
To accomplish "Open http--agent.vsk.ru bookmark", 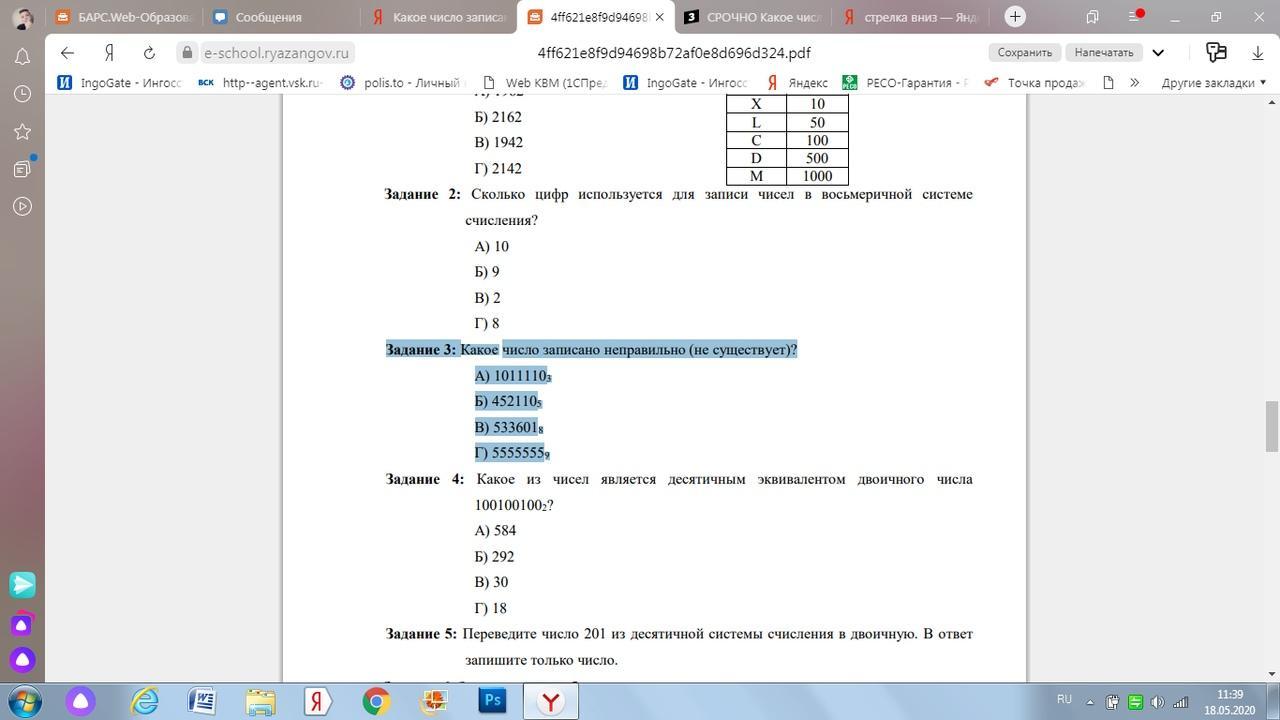I will point(260,83).
